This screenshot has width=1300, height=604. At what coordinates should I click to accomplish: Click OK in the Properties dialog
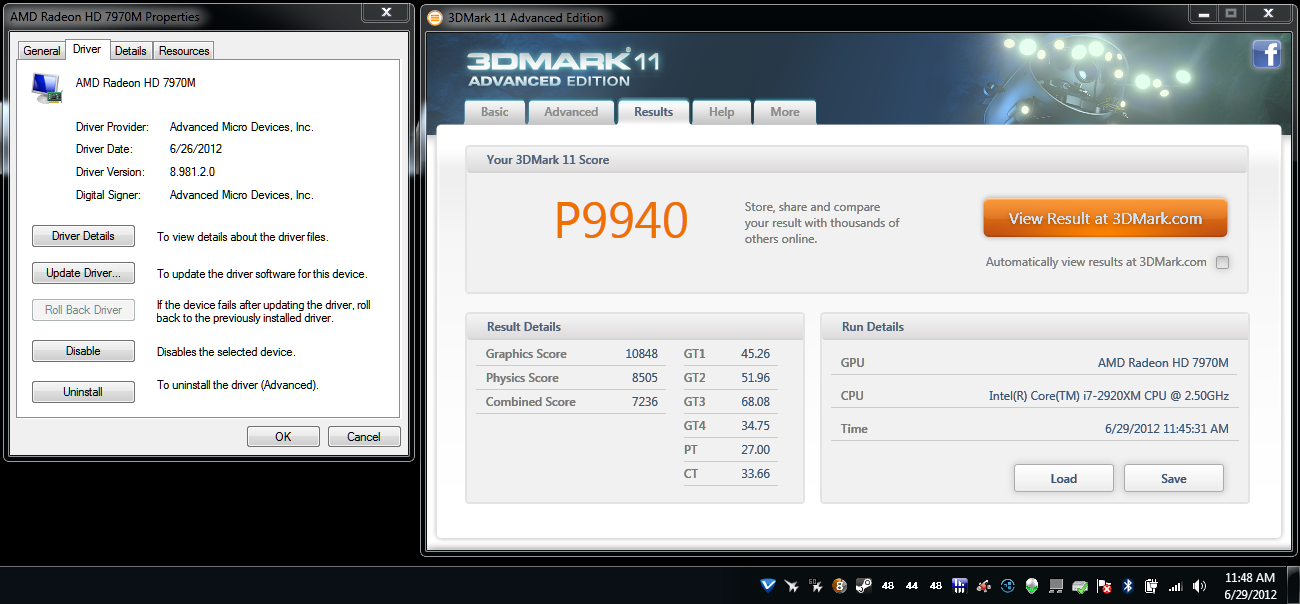(283, 436)
